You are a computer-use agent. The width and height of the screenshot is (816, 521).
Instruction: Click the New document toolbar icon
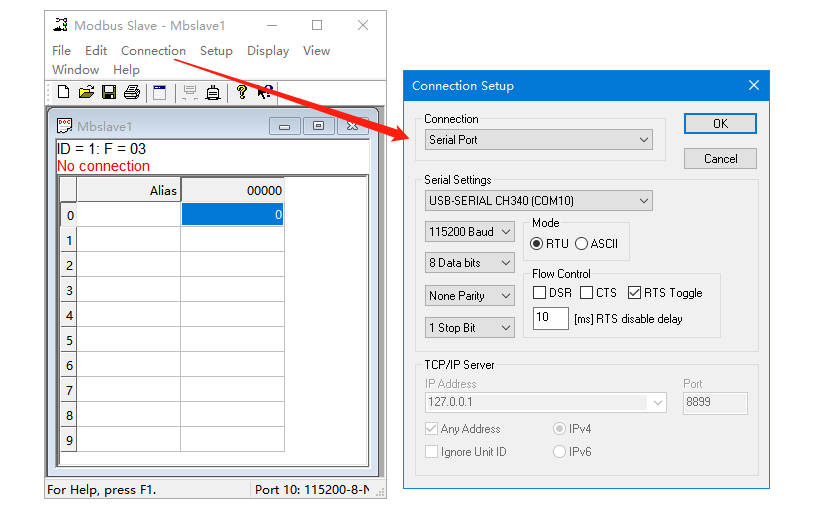(x=63, y=93)
